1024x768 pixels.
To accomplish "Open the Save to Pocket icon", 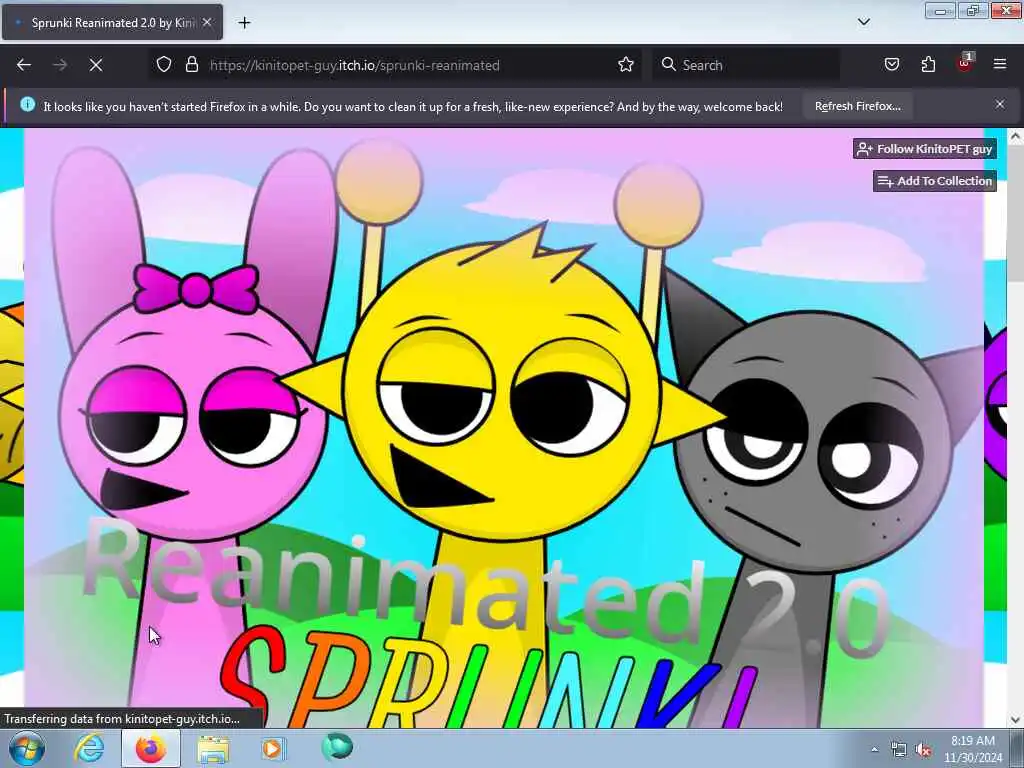I will click(892, 65).
